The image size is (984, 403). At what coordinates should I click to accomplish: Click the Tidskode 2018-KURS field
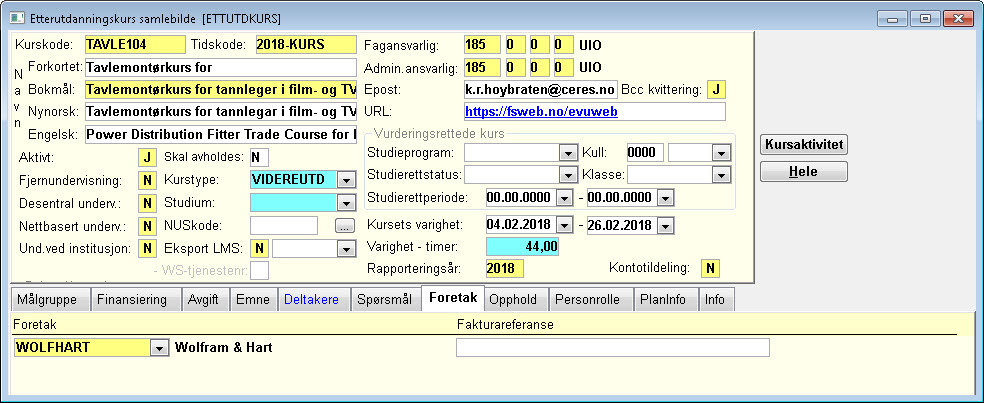(306, 45)
